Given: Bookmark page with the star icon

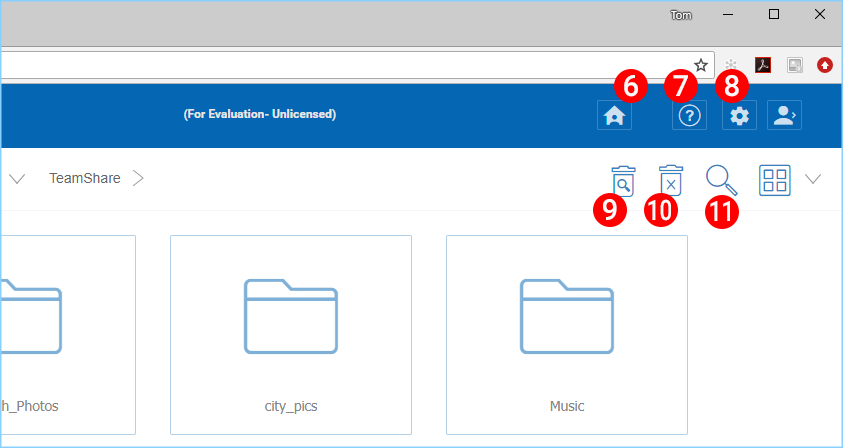Looking at the screenshot, I should click(701, 66).
